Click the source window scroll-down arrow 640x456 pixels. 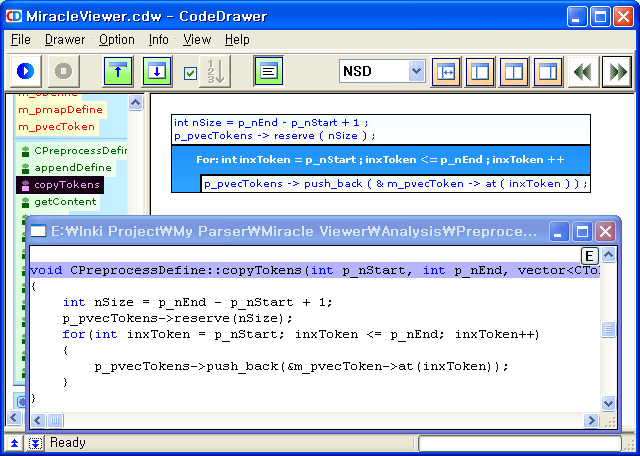click(x=608, y=404)
